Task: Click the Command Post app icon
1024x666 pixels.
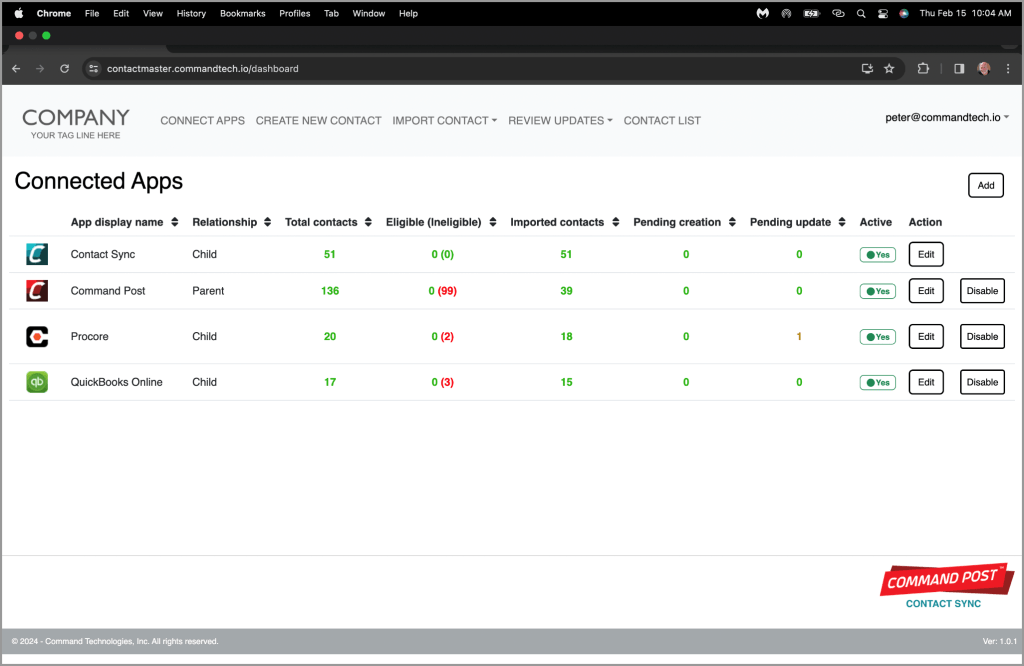Action: [x=37, y=290]
